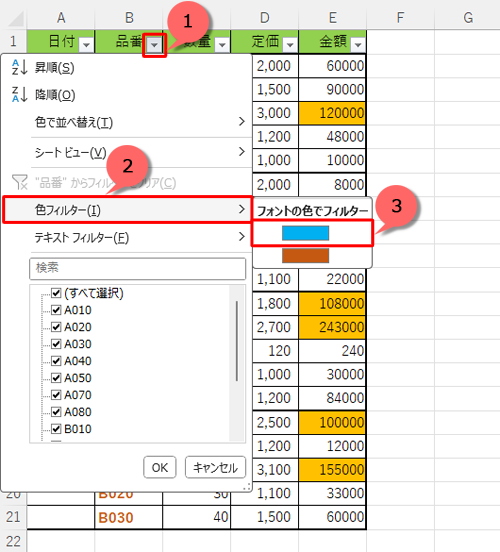Open the 金額 column filter dropdown

[358, 45]
